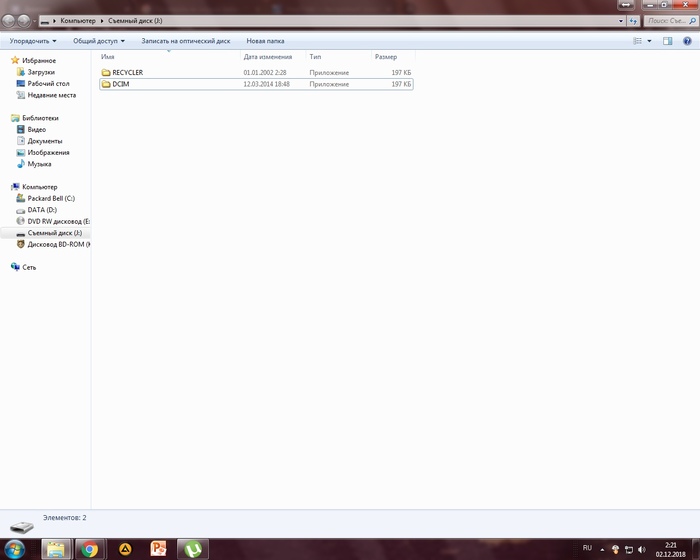Open the Видео library
Image resolution: width=700 pixels, height=560 pixels.
37,130
